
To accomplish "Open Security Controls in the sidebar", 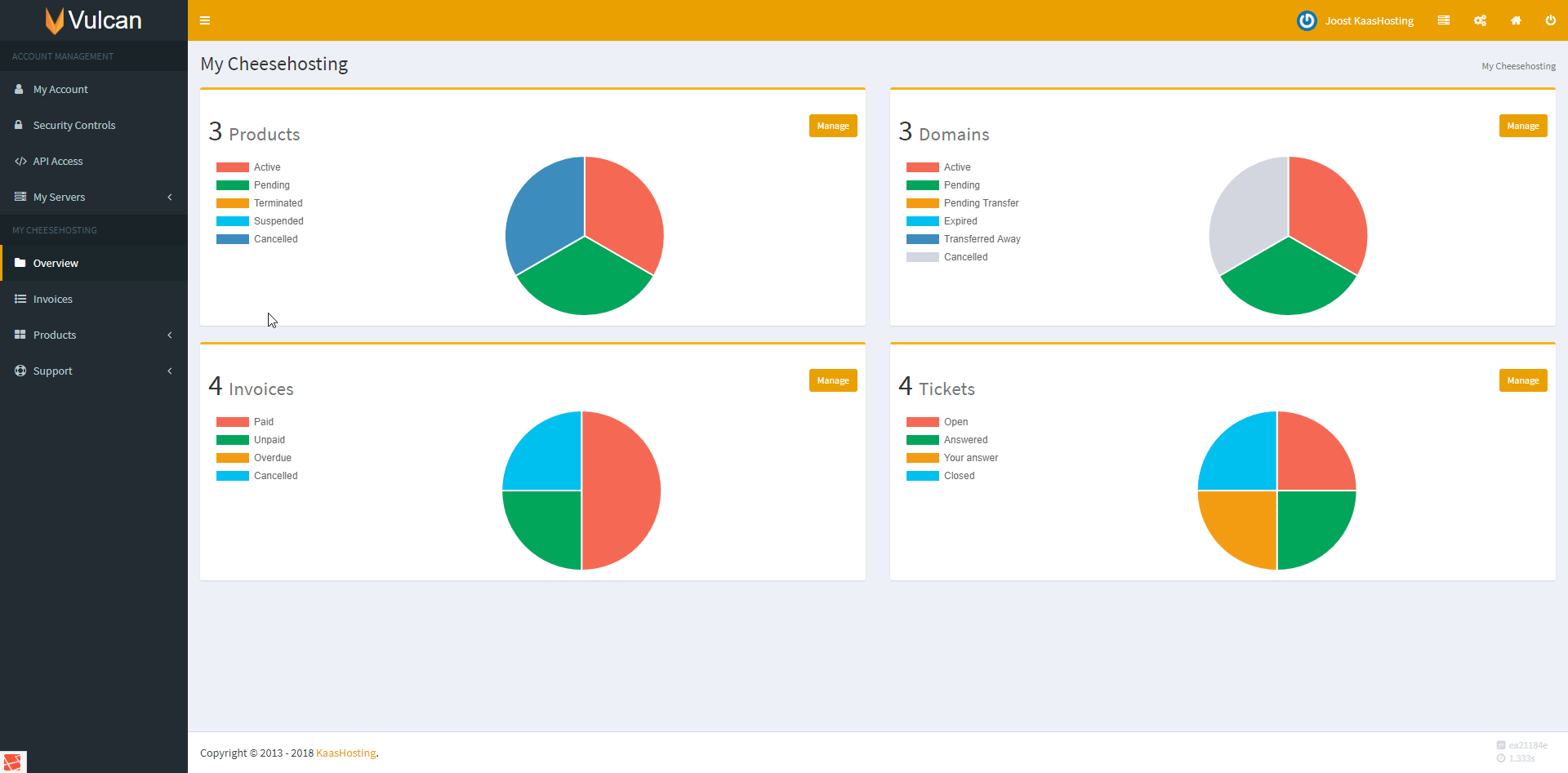I will coord(74,125).
